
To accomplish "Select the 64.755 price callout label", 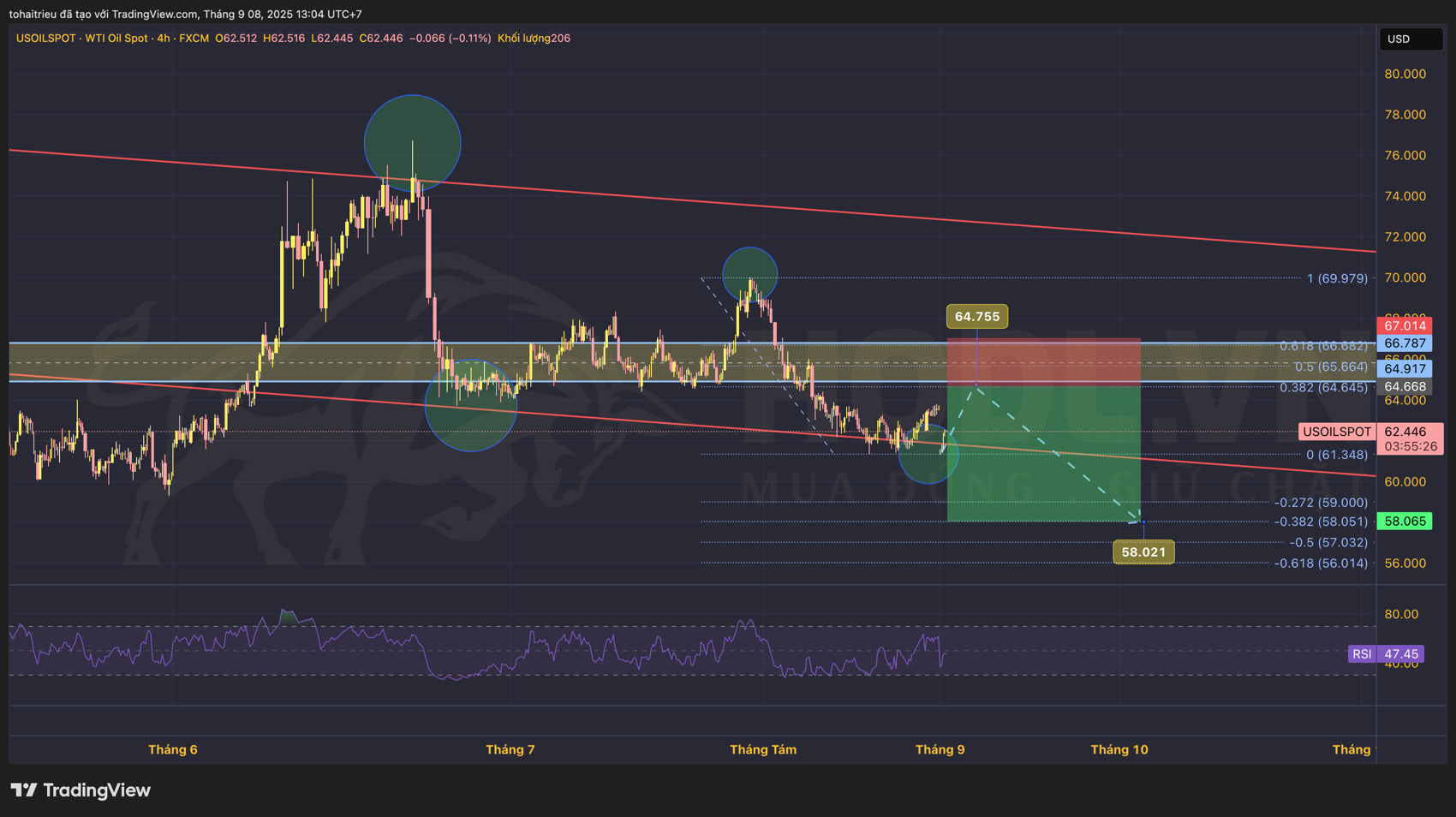I will point(976,317).
